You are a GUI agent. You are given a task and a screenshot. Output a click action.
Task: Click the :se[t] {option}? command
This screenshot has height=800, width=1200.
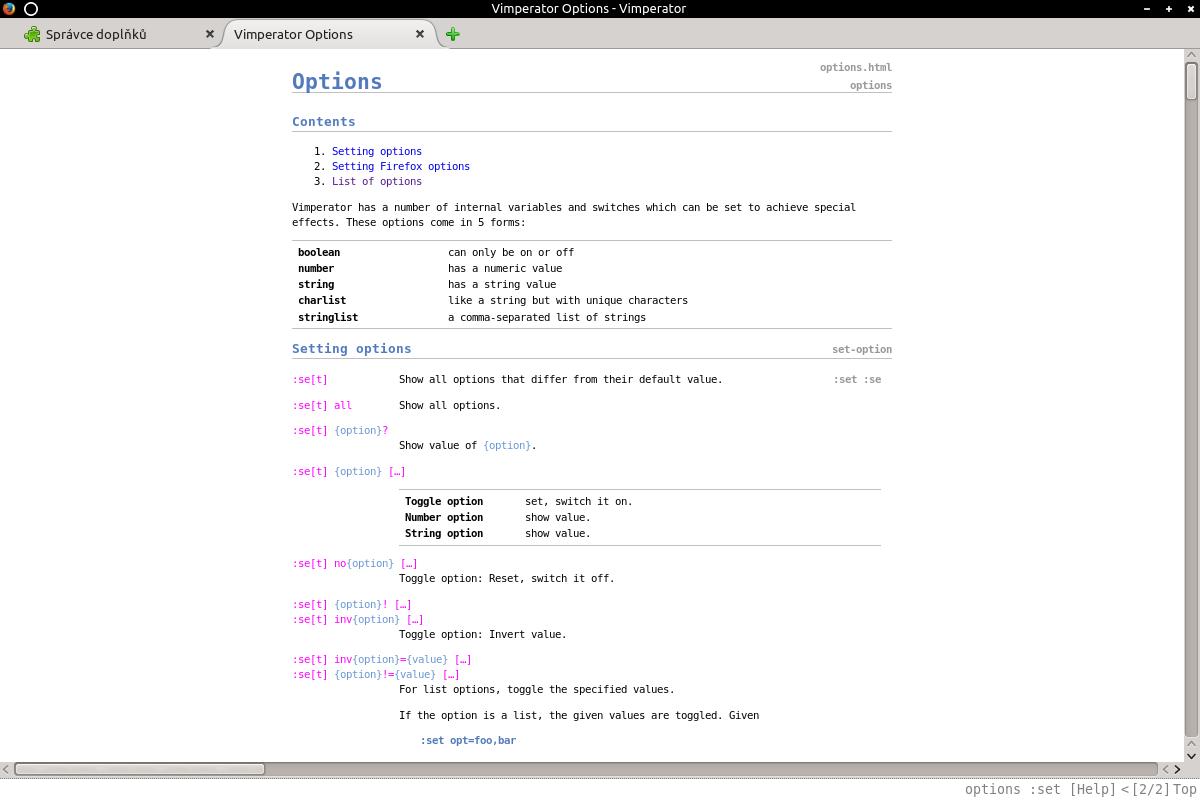340,431
